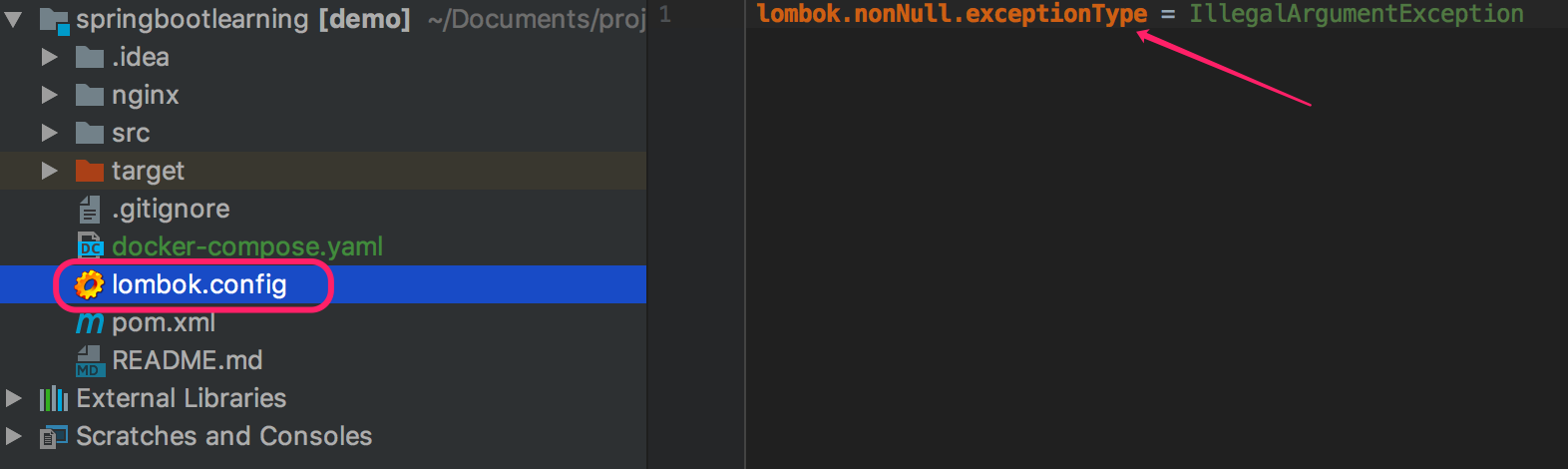Select docker-compose.yaml in project tree

(x=247, y=246)
